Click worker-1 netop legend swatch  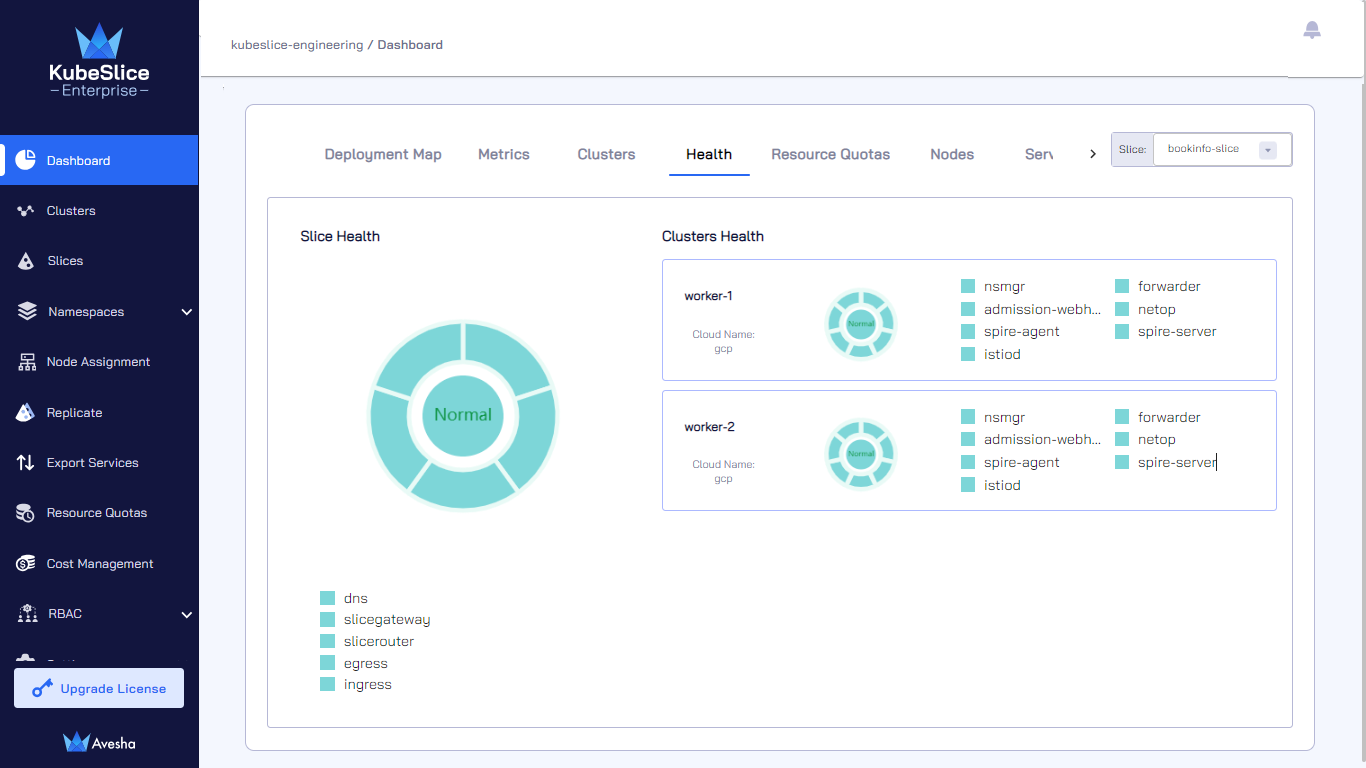pos(1122,309)
